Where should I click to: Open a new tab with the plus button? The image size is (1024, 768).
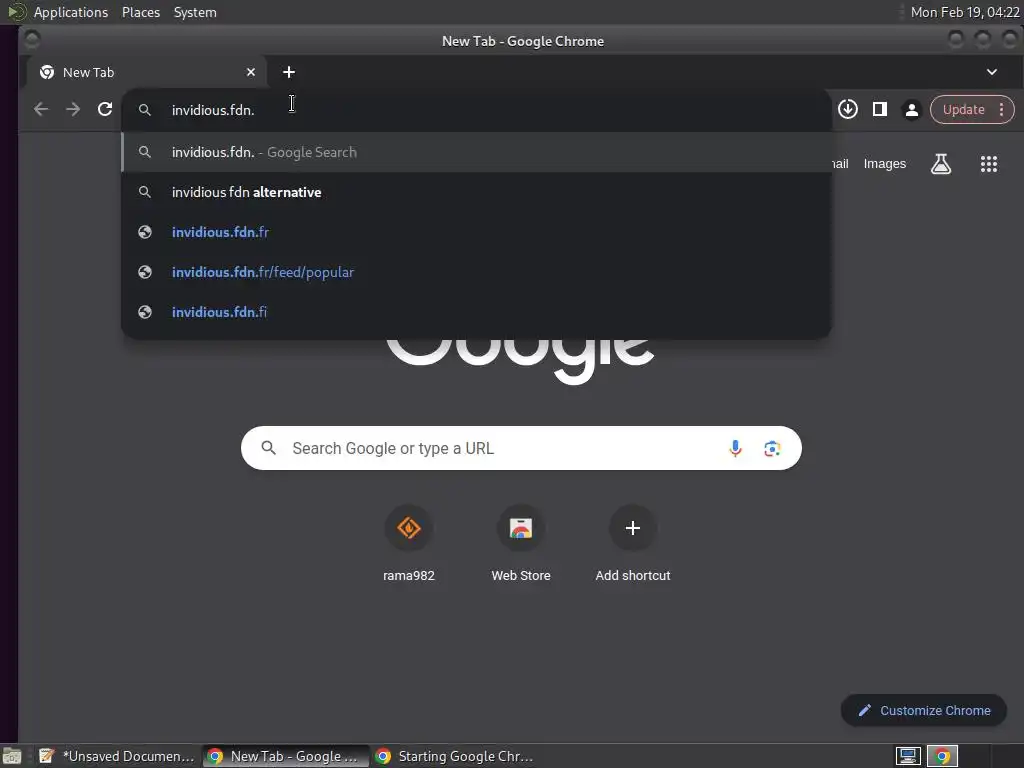point(289,72)
